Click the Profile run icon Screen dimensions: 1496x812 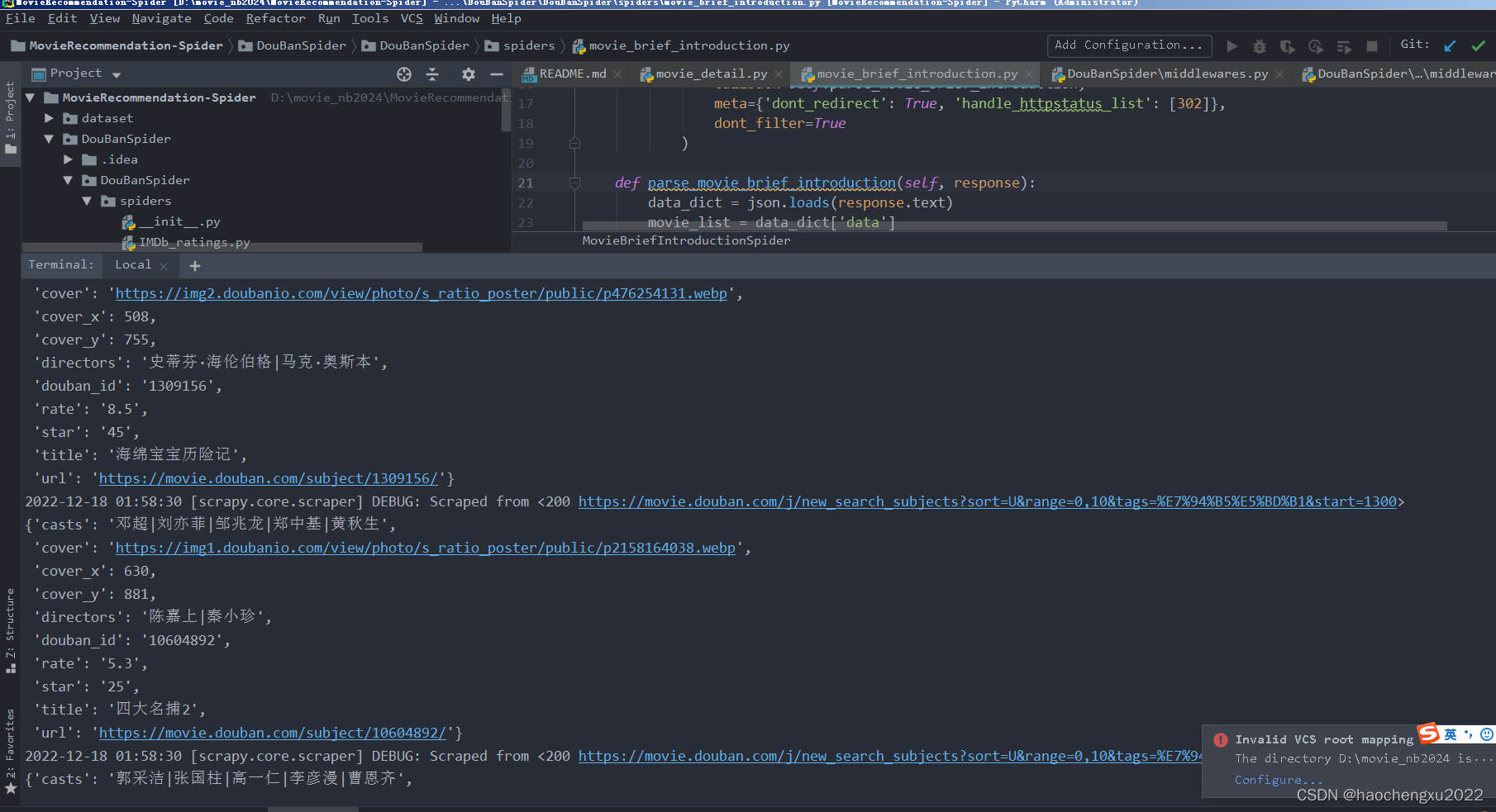[x=1316, y=46]
